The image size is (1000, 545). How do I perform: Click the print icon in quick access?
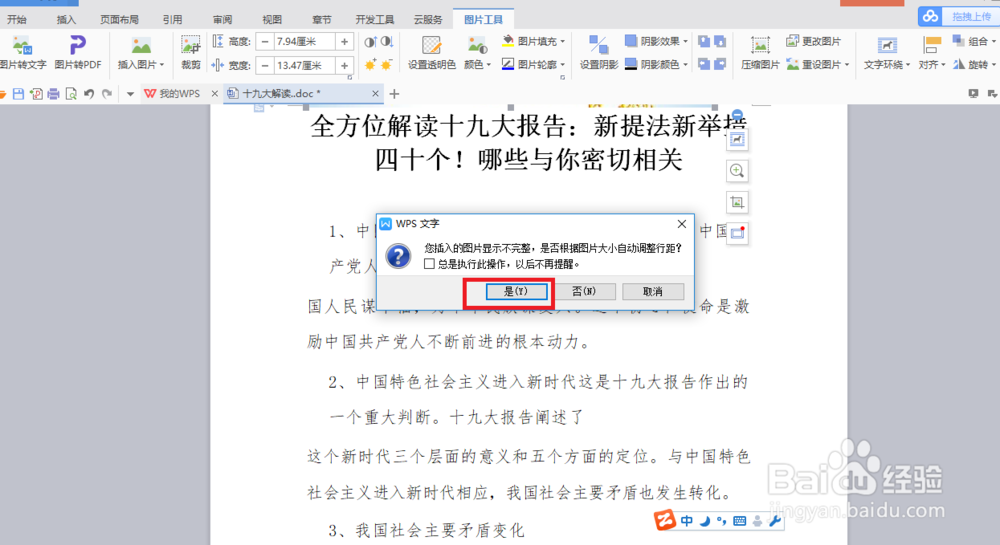(54, 94)
